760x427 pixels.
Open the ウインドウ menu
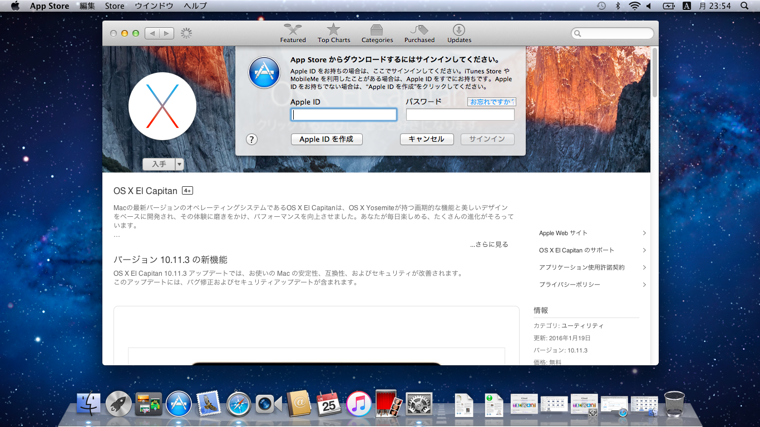pyautogui.click(x=154, y=6)
